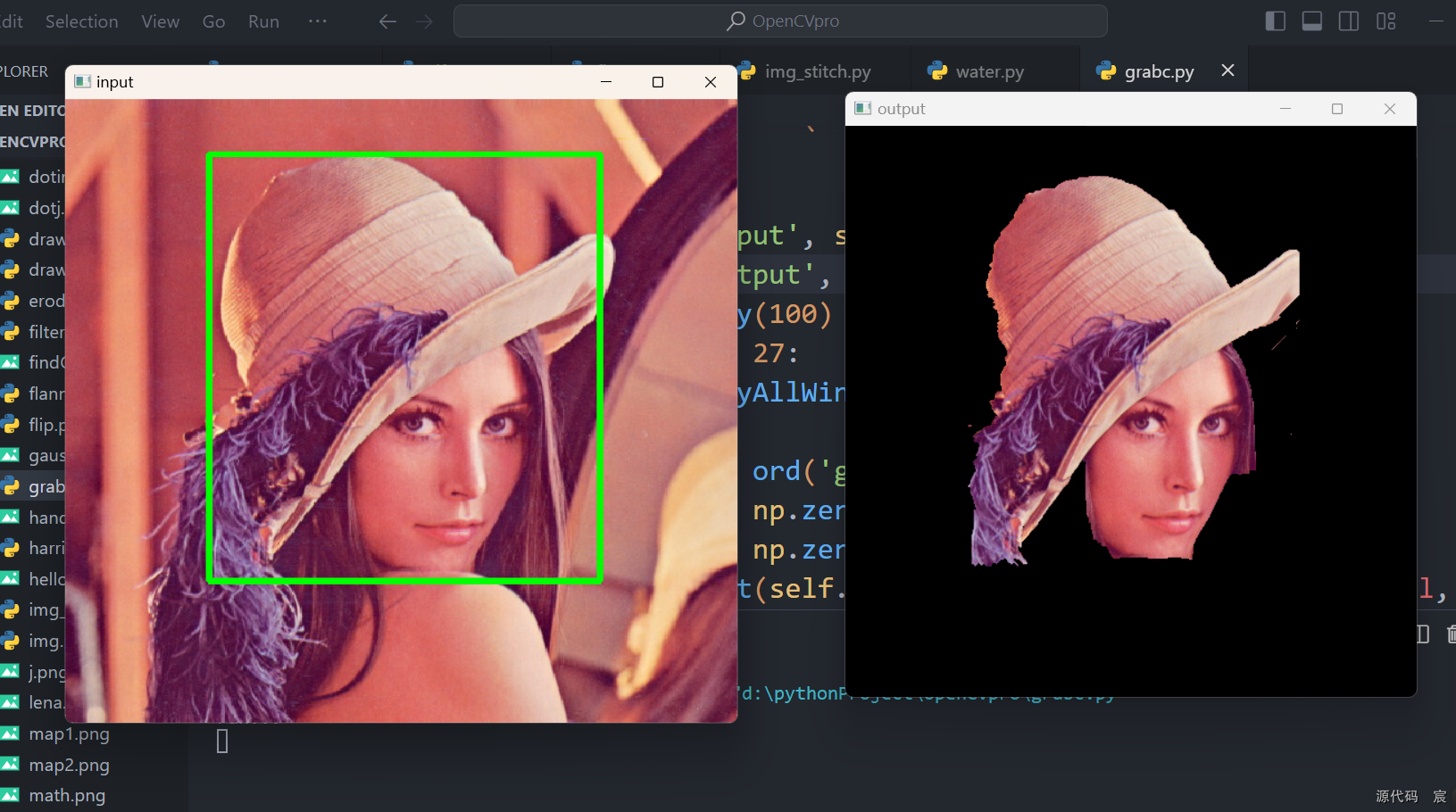Click the dotj. file image icon
This screenshot has height=812, width=1456.
point(10,208)
